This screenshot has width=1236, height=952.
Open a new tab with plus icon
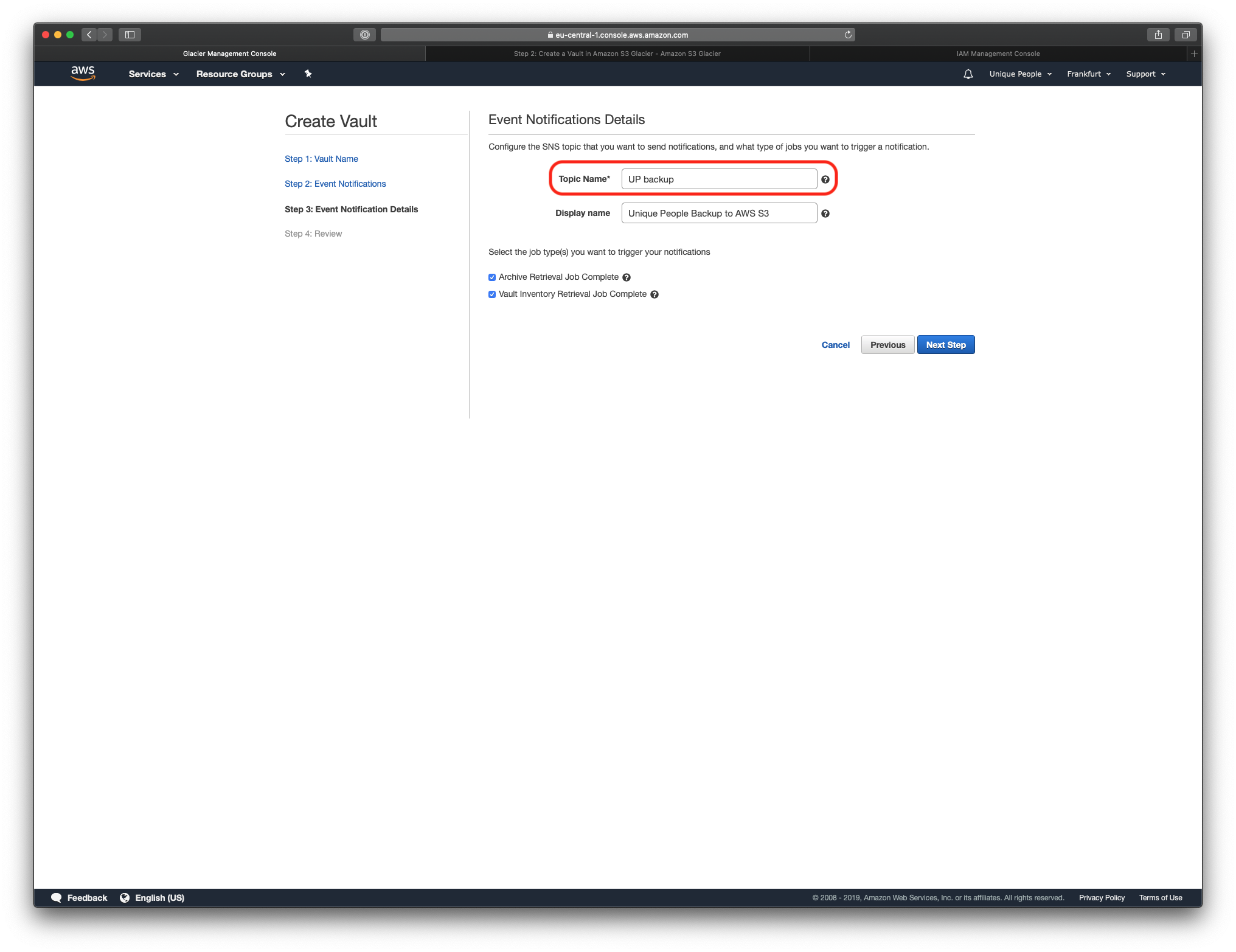1194,54
